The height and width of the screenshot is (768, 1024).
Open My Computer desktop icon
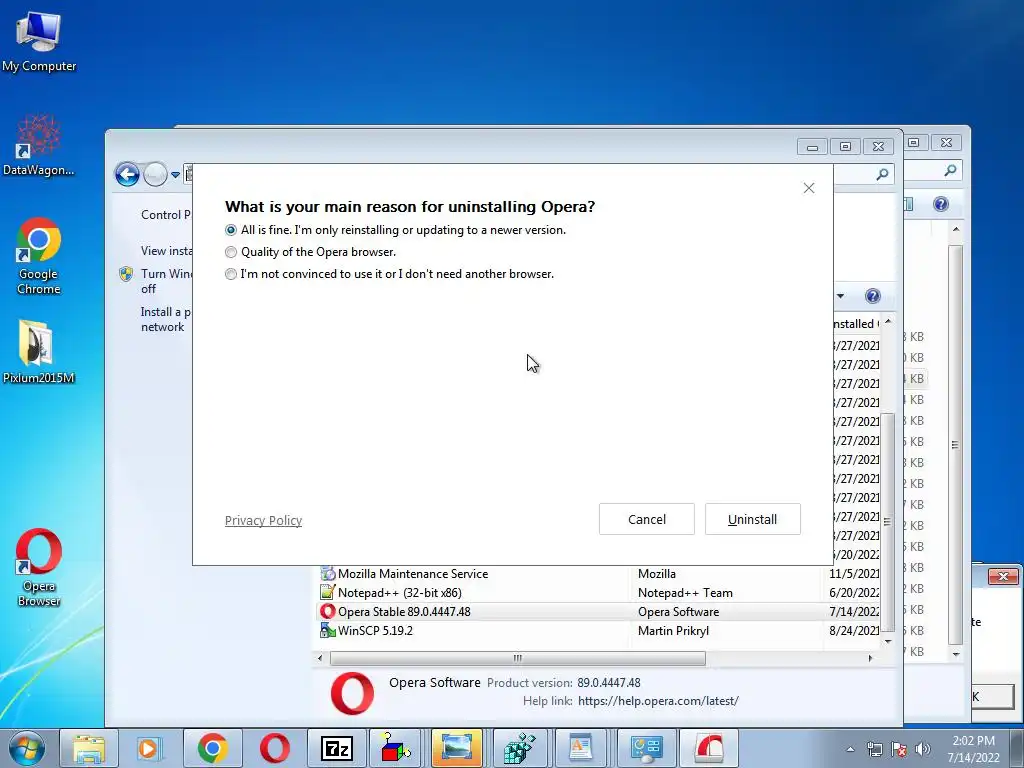click(39, 42)
